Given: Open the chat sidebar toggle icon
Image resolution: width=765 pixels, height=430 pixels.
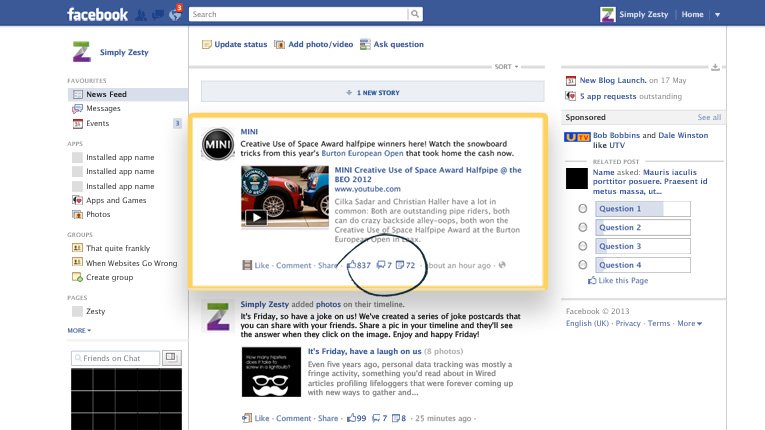Looking at the screenshot, I should pos(170,357).
